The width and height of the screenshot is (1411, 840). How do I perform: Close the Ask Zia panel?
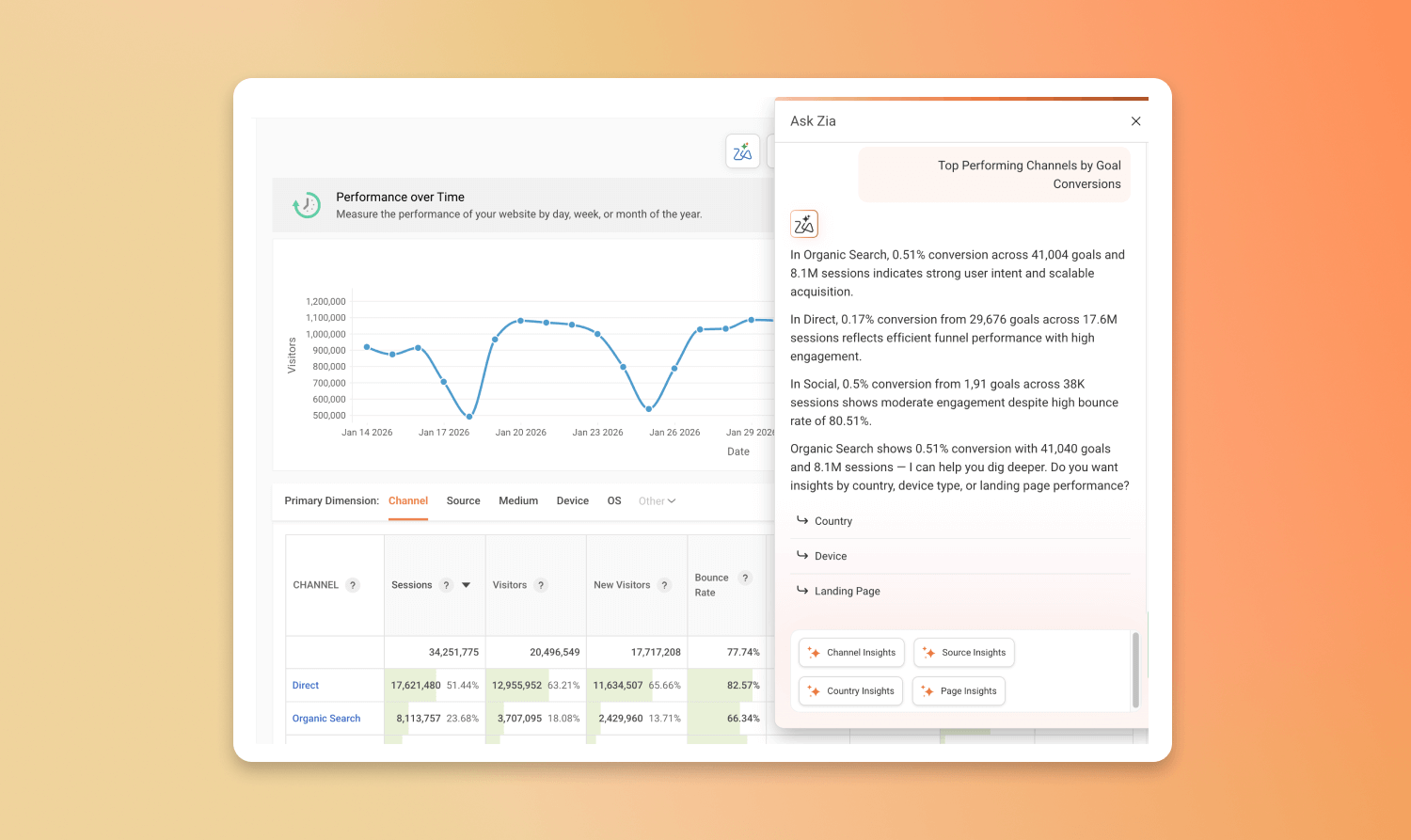pos(1135,121)
